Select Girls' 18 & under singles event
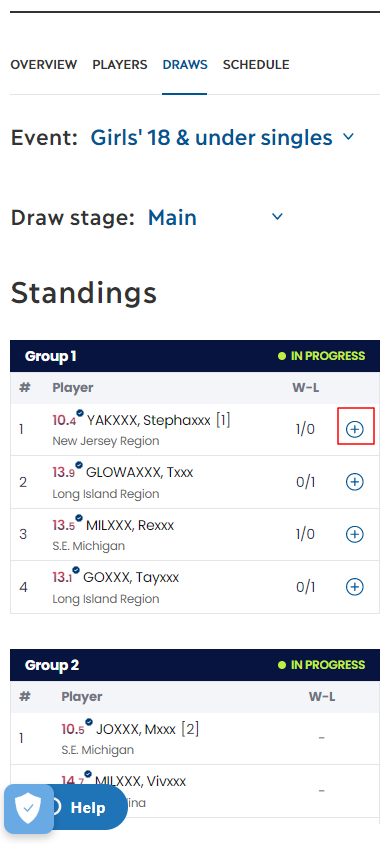The width and height of the screenshot is (390, 844). pos(211,138)
